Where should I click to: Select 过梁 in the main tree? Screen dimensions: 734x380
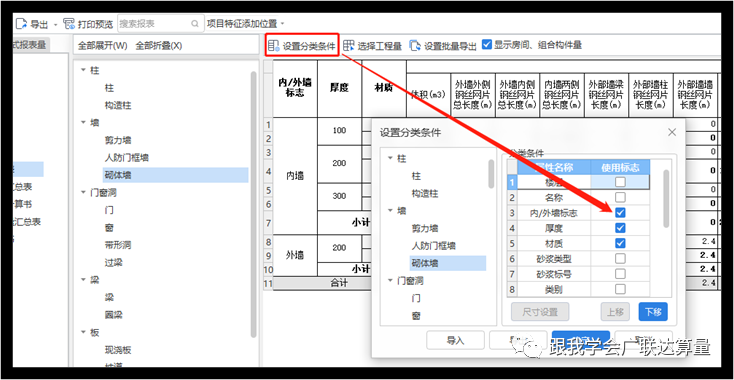point(114,263)
